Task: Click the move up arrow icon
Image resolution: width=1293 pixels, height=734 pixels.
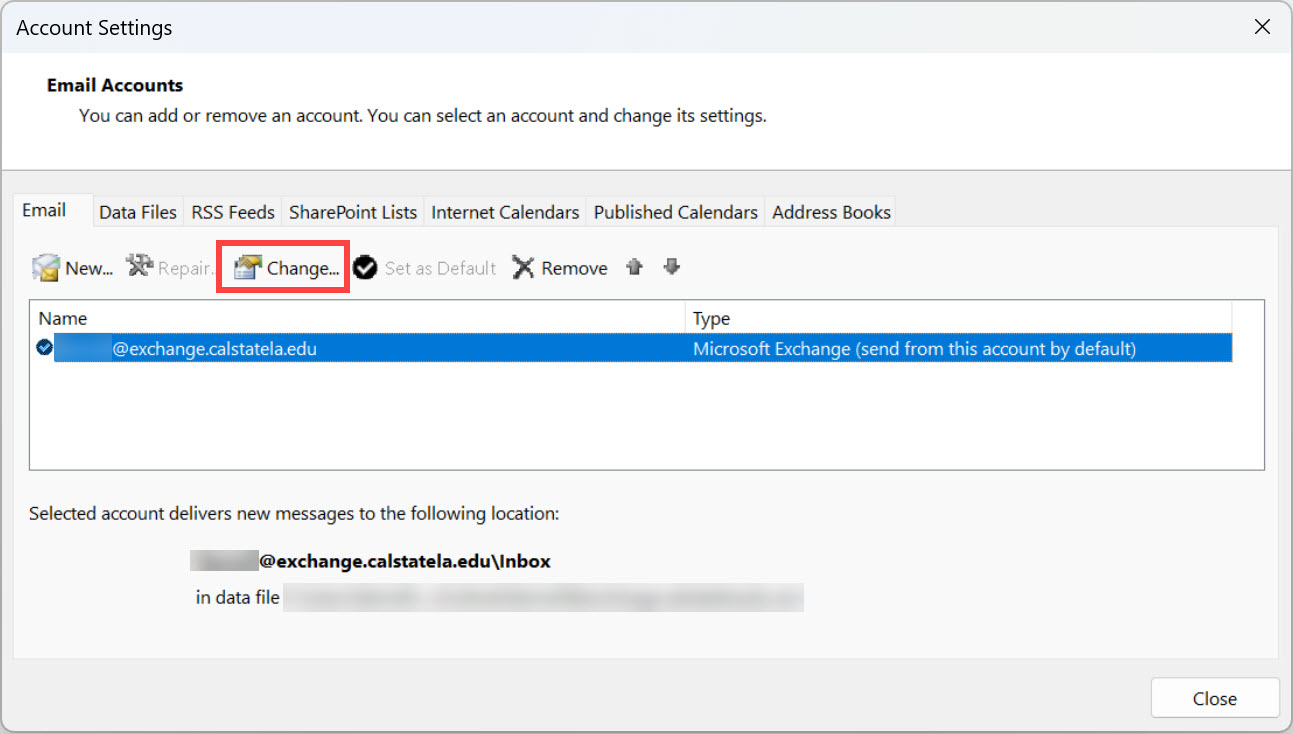Action: (635, 267)
